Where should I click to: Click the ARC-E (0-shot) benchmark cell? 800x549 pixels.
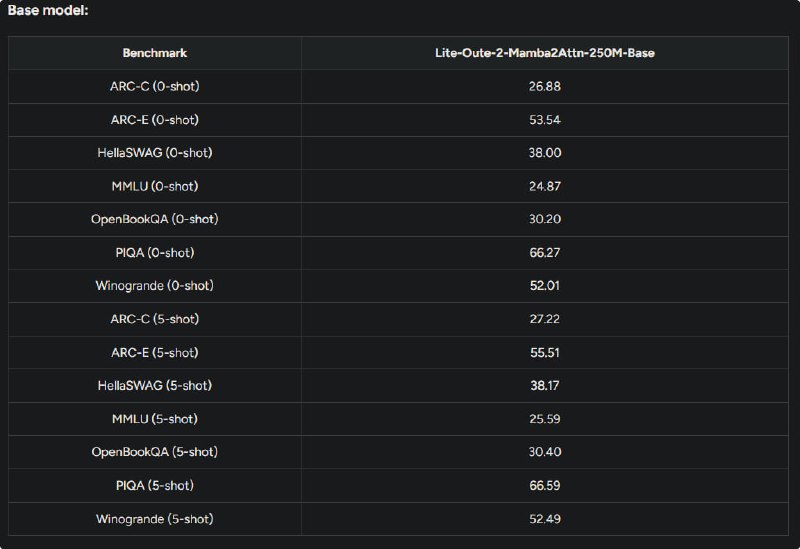pyautogui.click(x=155, y=120)
